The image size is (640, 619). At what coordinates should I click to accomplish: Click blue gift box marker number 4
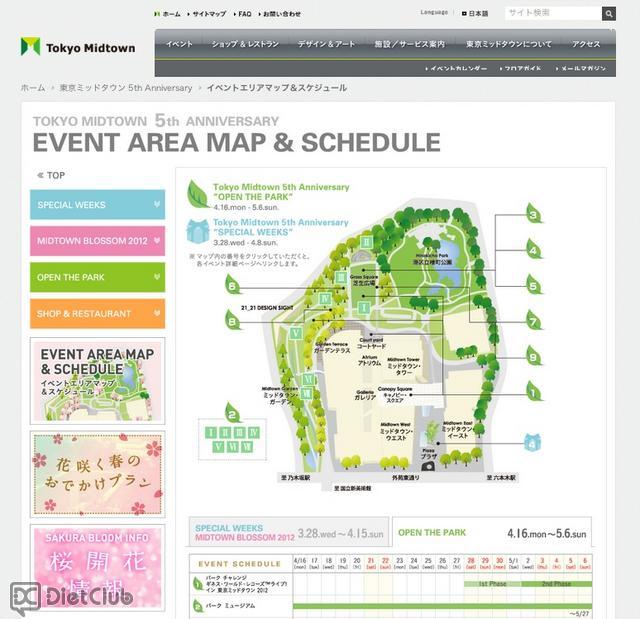click(x=534, y=441)
